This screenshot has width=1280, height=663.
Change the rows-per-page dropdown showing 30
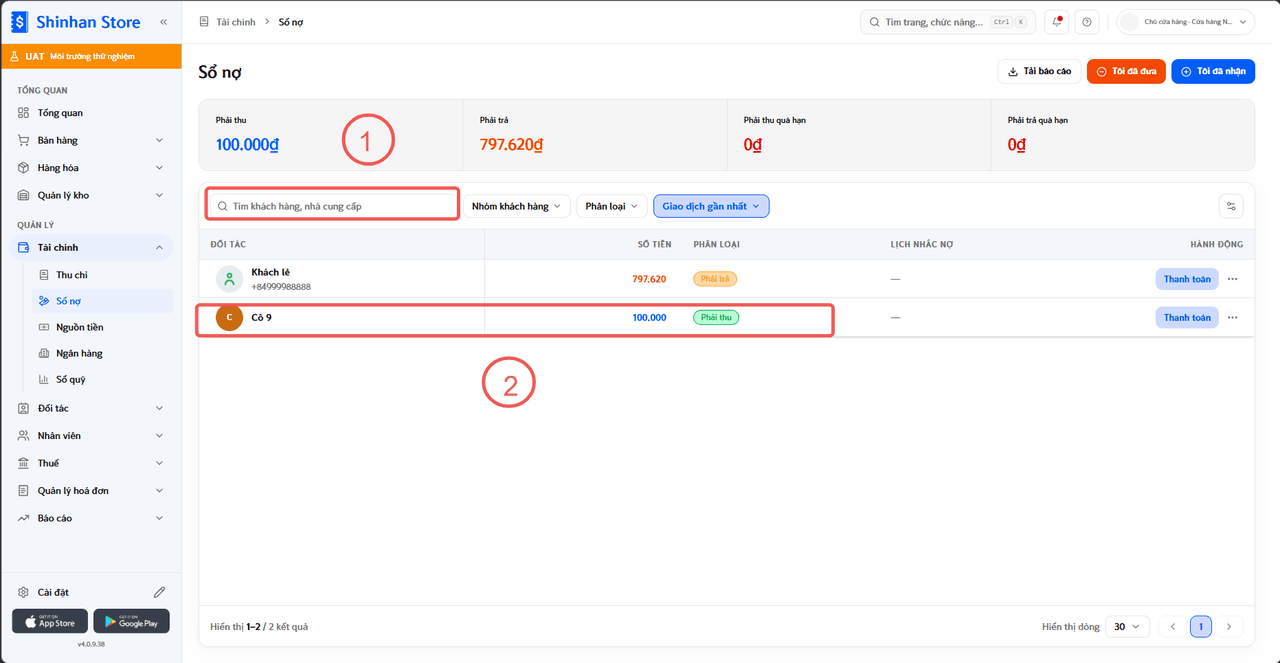(1127, 627)
